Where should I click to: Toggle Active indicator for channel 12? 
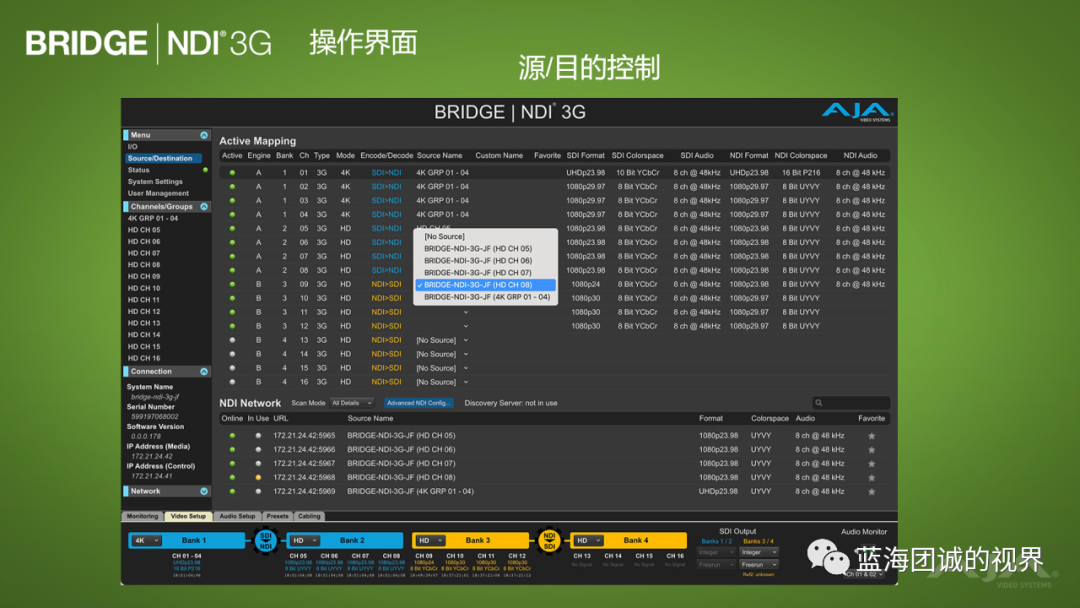(232, 326)
